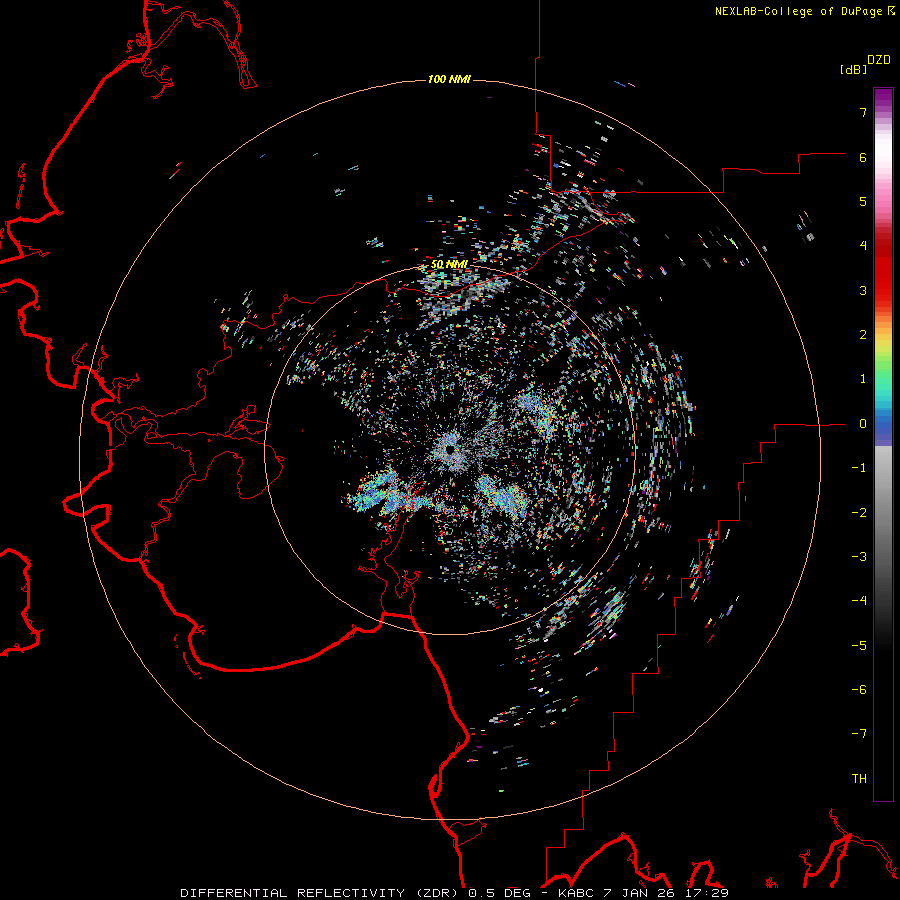Click the [dB] units label
Image resolution: width=900 pixels, height=900 pixels.
(x=853, y=69)
